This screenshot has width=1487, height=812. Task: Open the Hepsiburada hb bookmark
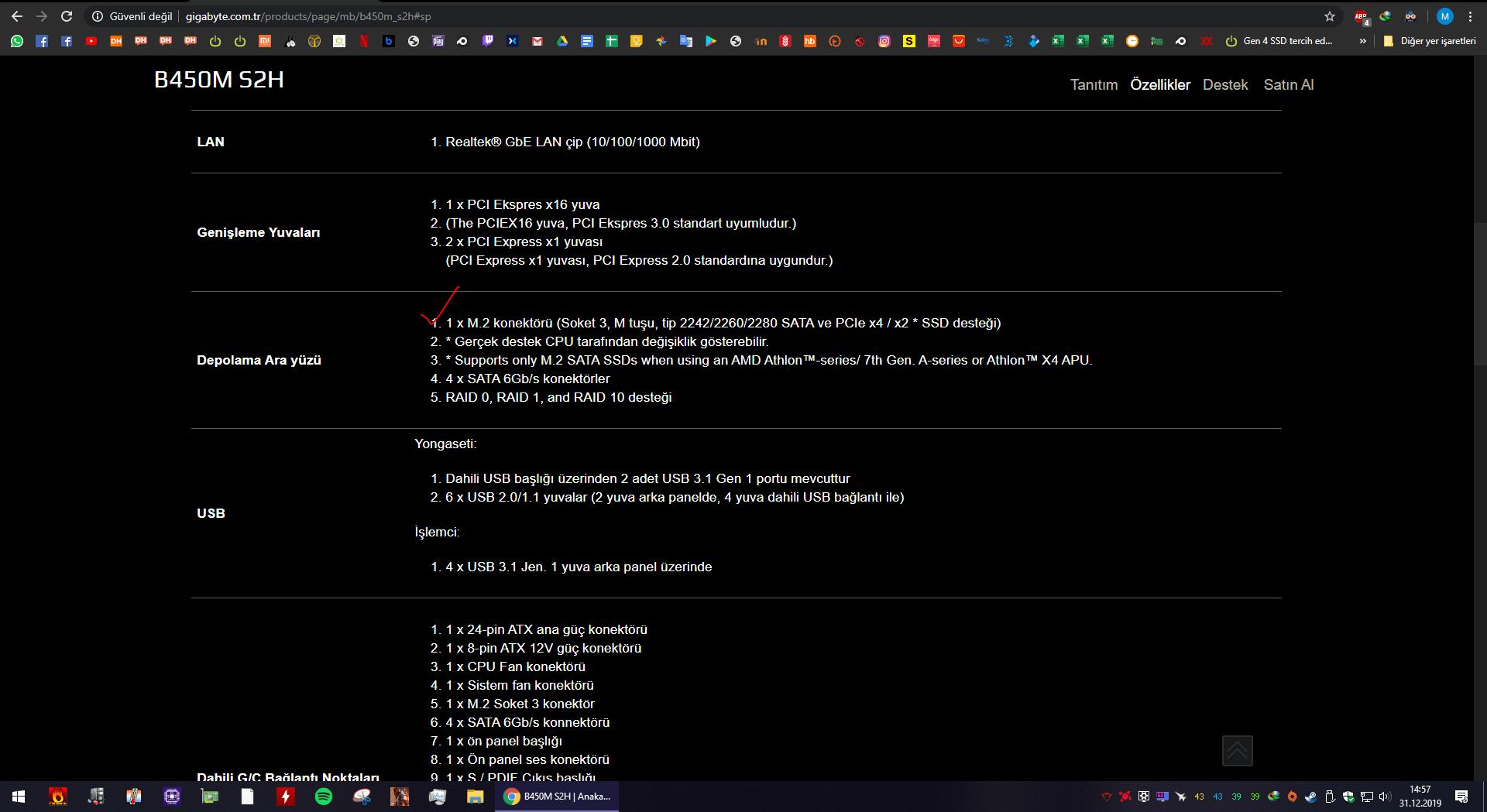[810, 41]
